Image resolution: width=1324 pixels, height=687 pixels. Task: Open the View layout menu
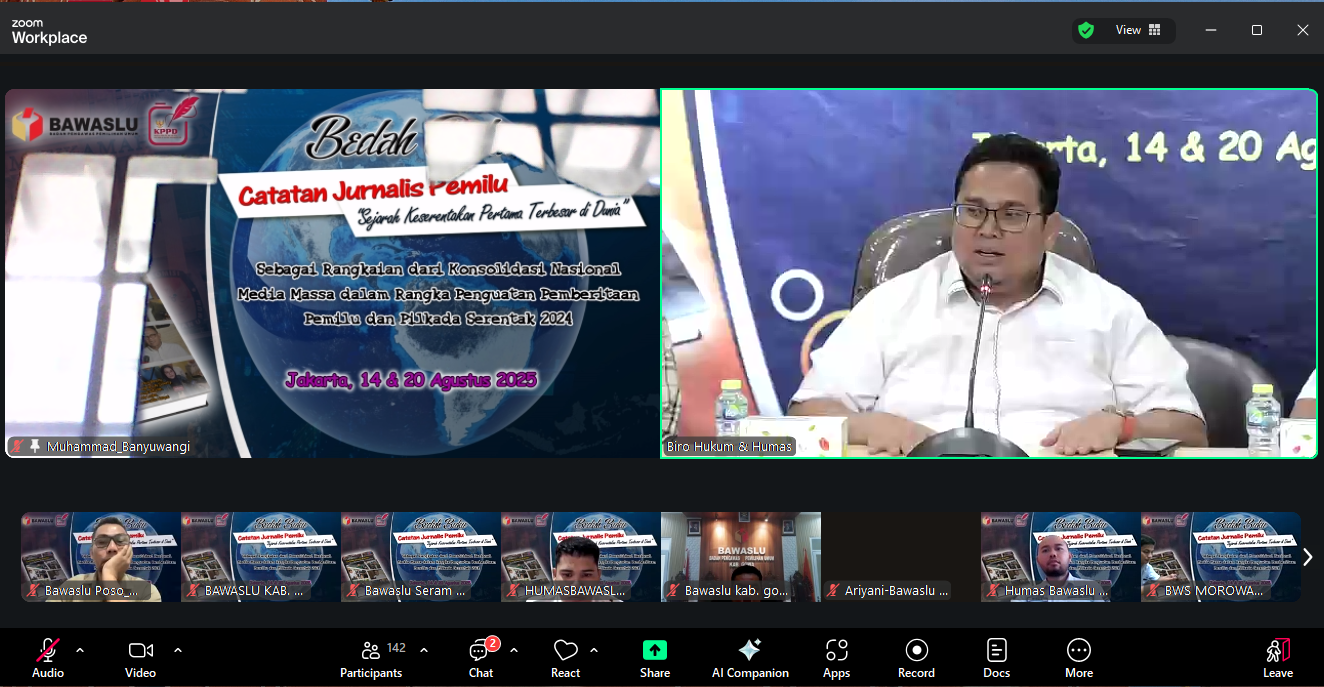click(1138, 30)
